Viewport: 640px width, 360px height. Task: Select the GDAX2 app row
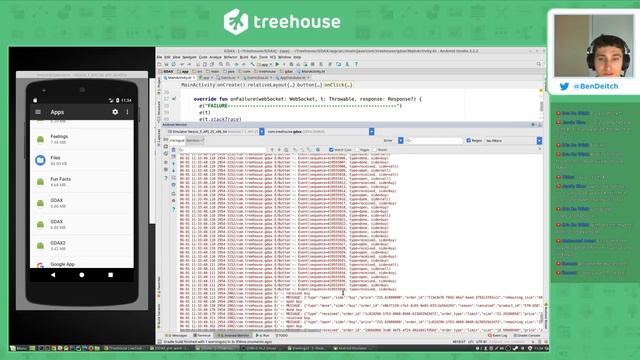point(82,245)
